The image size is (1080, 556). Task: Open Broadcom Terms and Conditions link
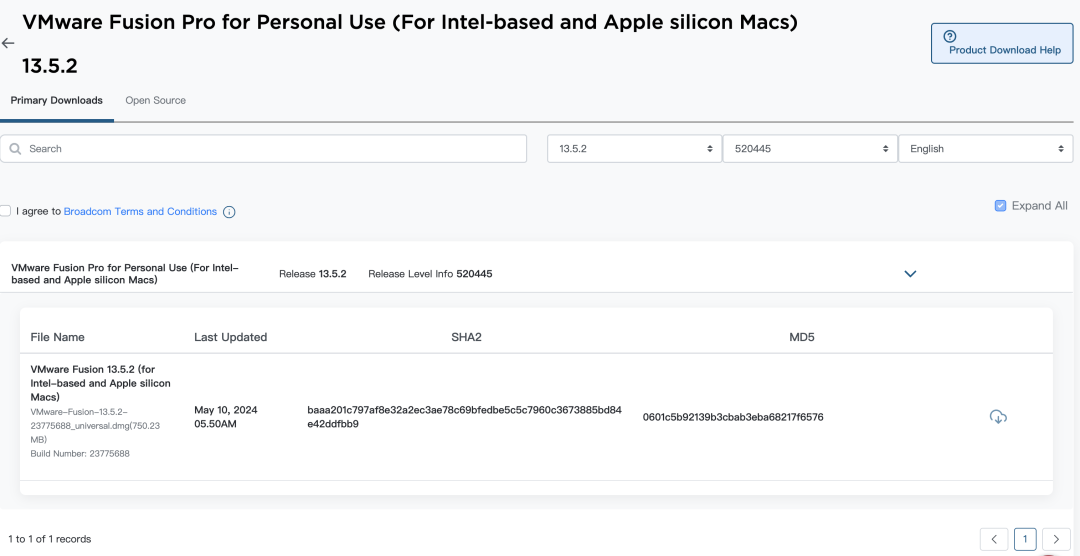coord(140,212)
